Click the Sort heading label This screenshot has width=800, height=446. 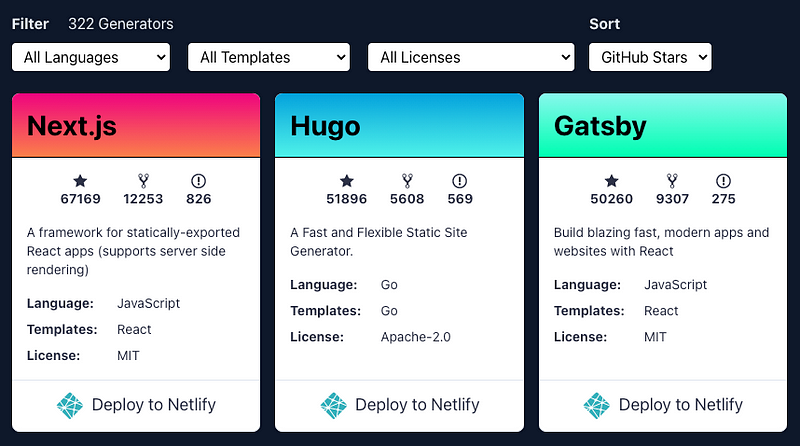pyautogui.click(x=605, y=24)
